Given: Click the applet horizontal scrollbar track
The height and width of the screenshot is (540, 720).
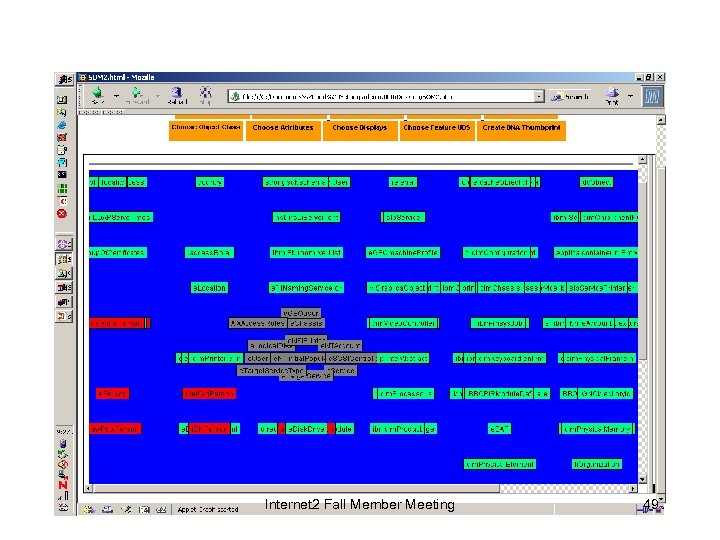Looking at the screenshot, I should coord(361,489).
